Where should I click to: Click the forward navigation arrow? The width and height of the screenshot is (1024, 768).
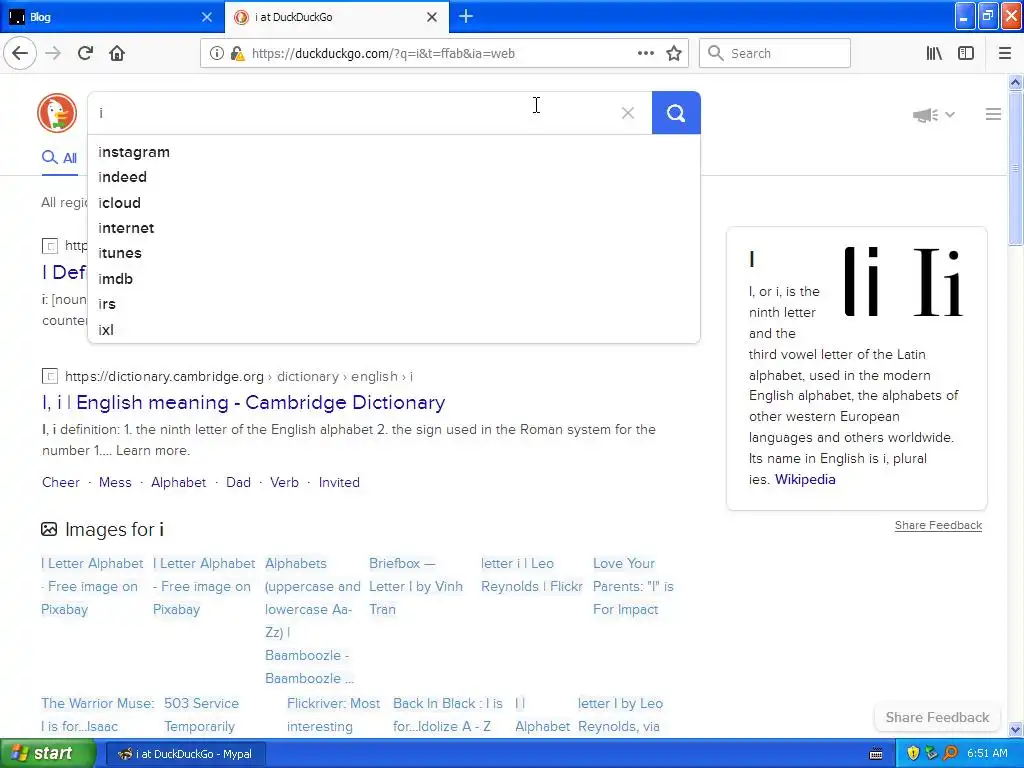(x=53, y=54)
